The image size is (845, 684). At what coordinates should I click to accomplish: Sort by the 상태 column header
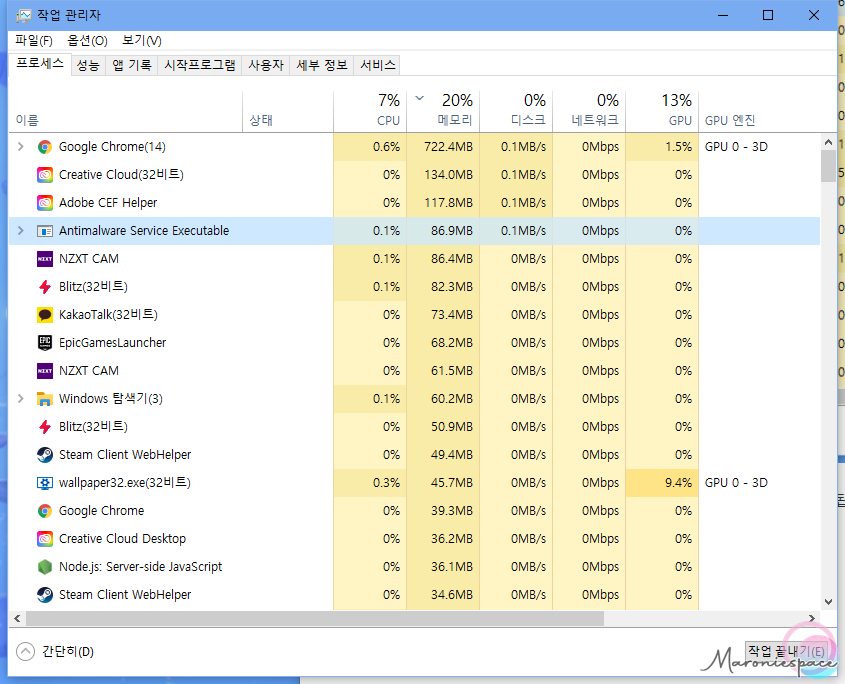pos(288,111)
